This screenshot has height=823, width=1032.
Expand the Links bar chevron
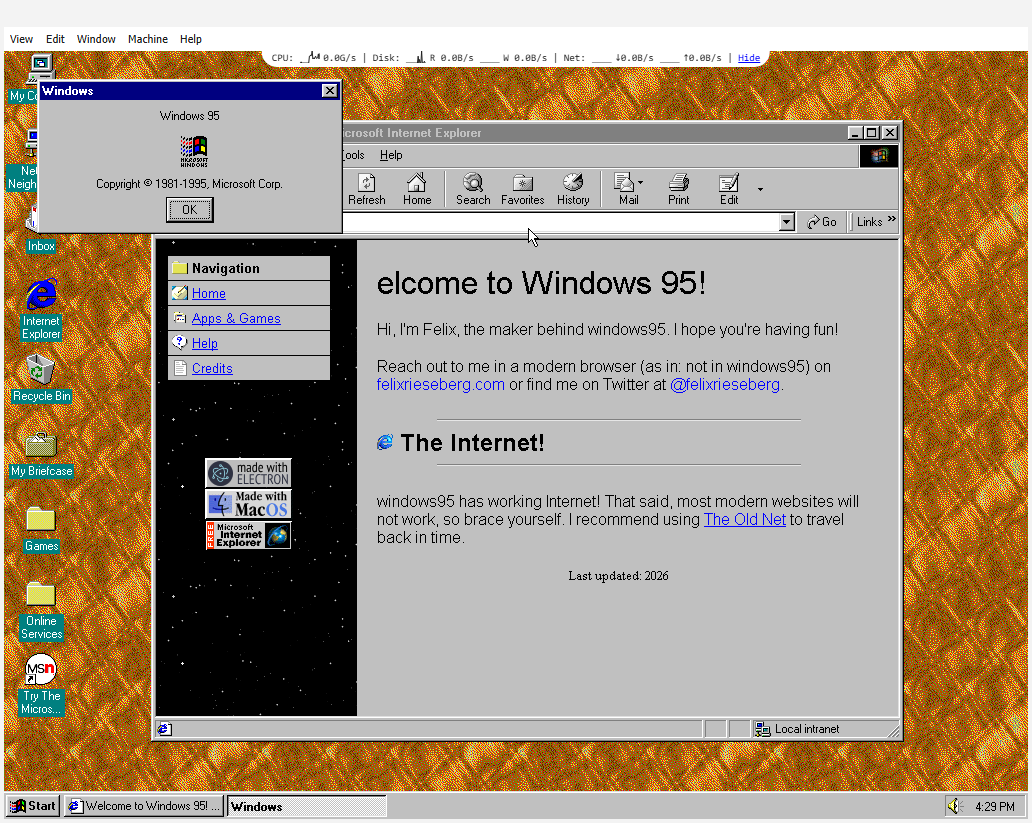pyautogui.click(x=891, y=219)
